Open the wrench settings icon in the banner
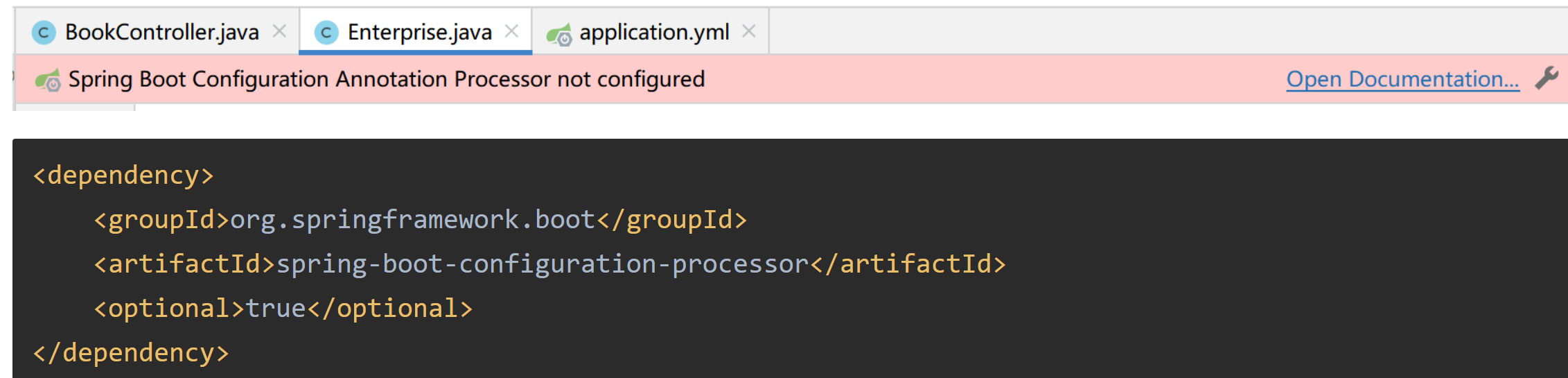This screenshot has height=378, width=1568. click(1547, 78)
